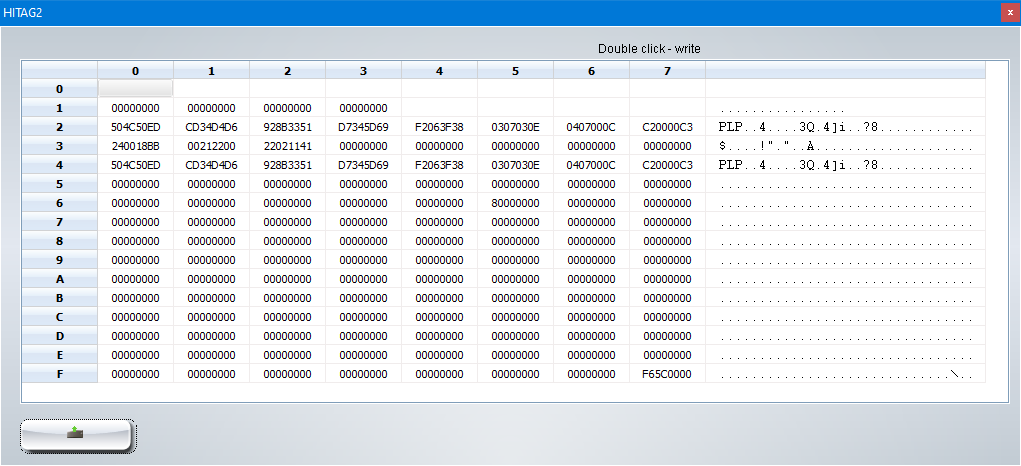
Task: Select column 7 cell in row 3
Action: [x=667, y=146]
